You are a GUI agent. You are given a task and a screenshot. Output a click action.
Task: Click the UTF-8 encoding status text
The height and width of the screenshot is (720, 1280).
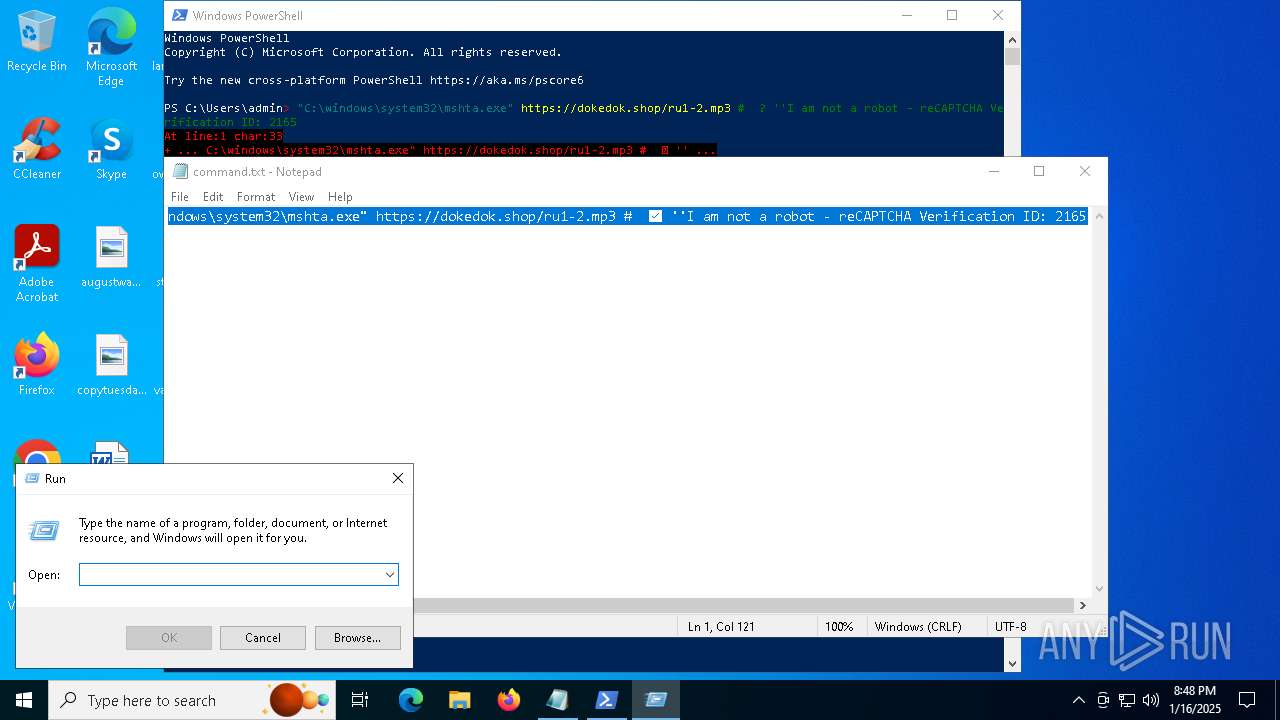tap(1011, 627)
